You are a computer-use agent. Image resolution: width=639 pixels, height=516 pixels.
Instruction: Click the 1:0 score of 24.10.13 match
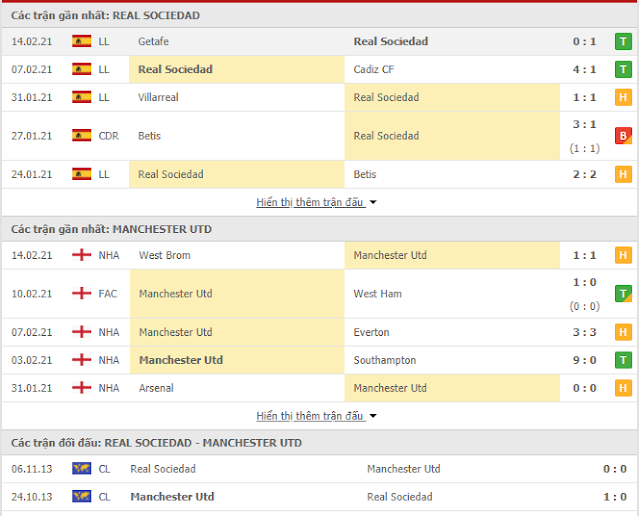(x=615, y=497)
